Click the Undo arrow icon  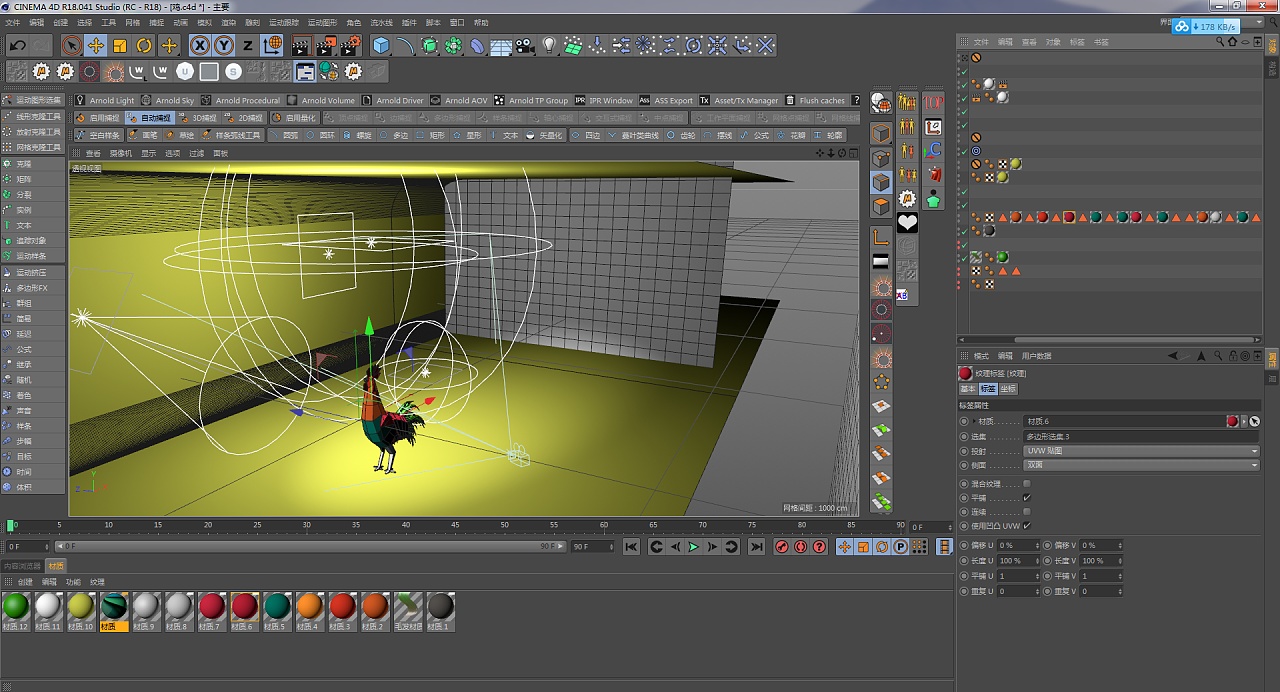tap(18, 45)
